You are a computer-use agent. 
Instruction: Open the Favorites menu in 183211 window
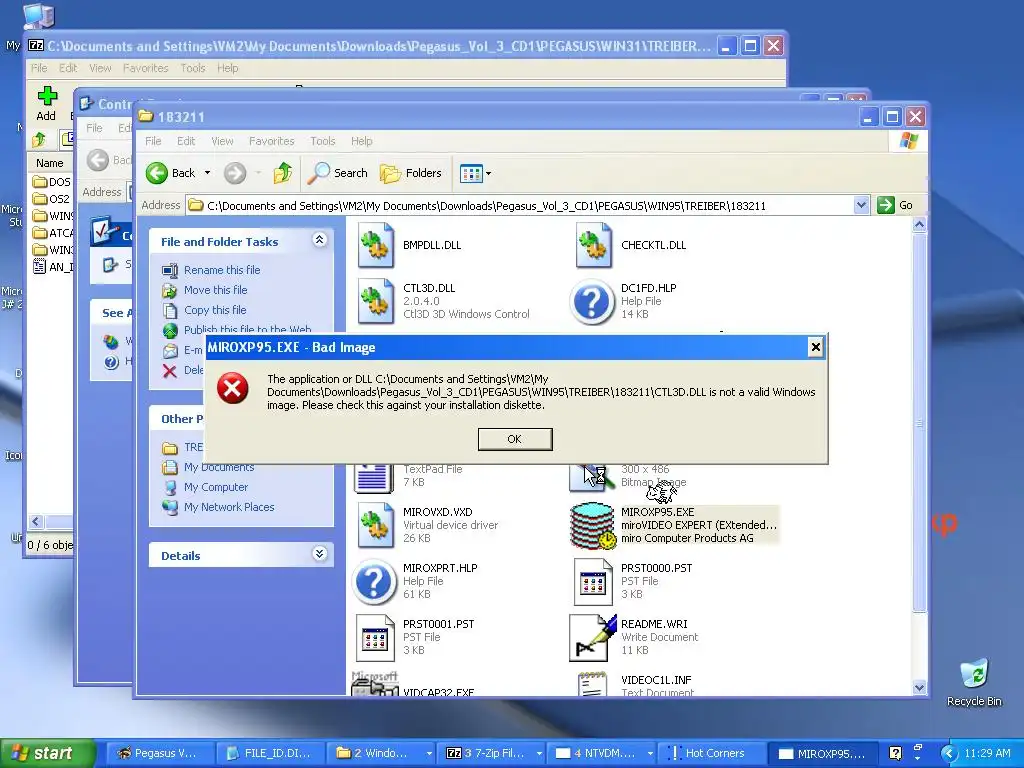point(271,141)
